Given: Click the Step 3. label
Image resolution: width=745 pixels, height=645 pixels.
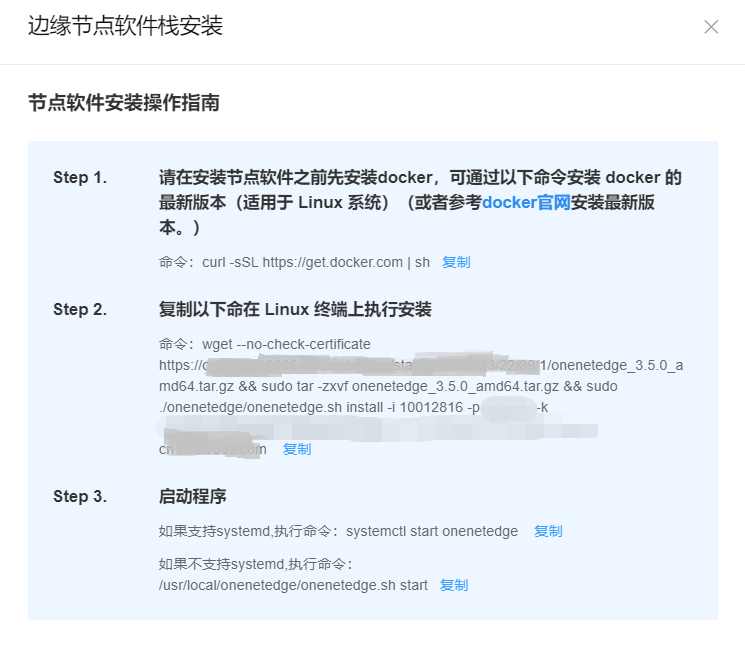Looking at the screenshot, I should click(x=80, y=496).
